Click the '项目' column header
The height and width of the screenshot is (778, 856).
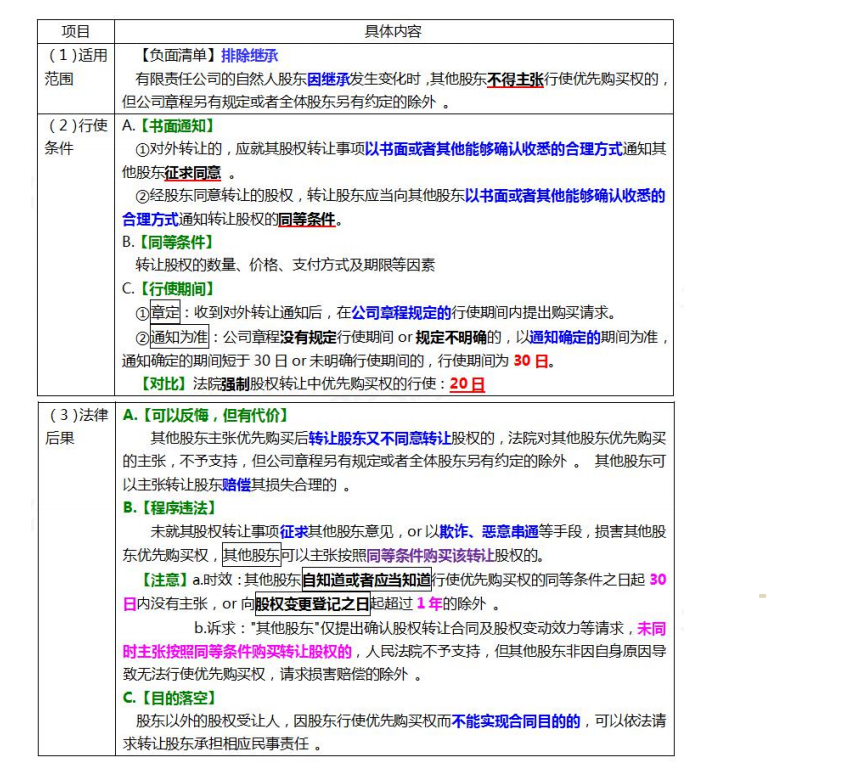[x=75, y=32]
